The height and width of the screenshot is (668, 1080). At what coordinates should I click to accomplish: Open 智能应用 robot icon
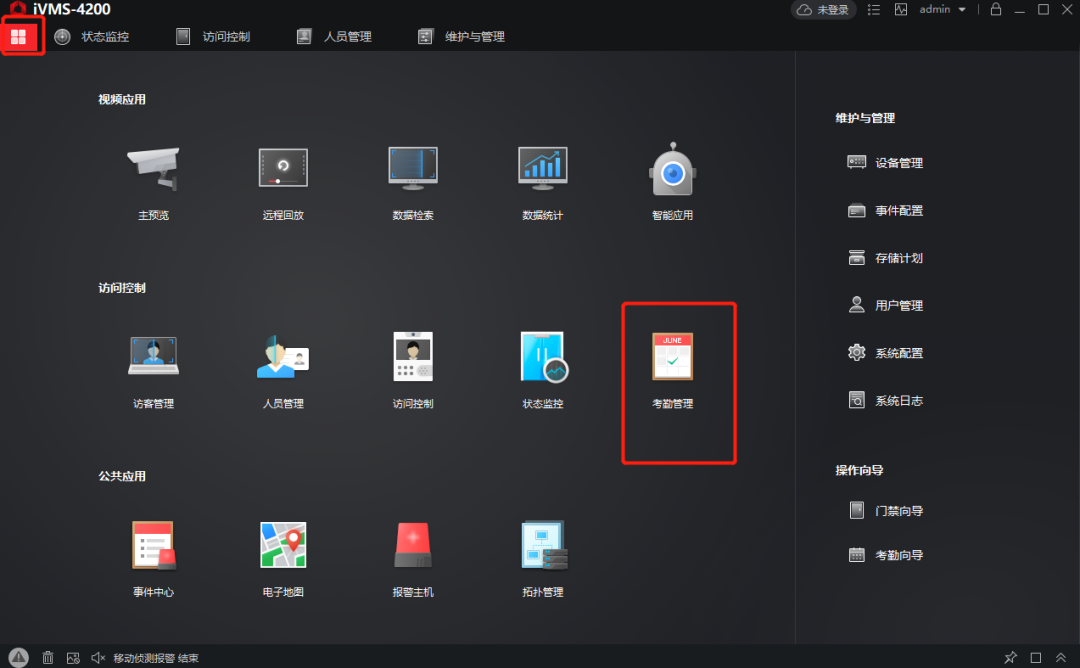672,170
